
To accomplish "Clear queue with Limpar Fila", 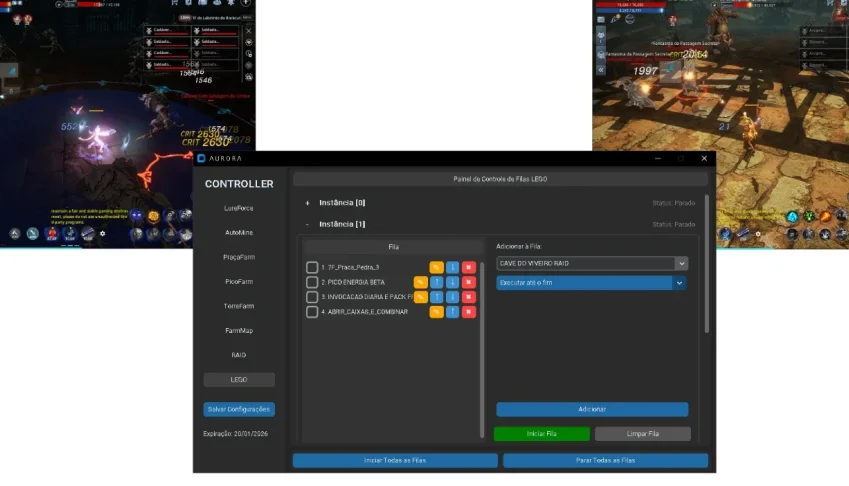I will (643, 434).
